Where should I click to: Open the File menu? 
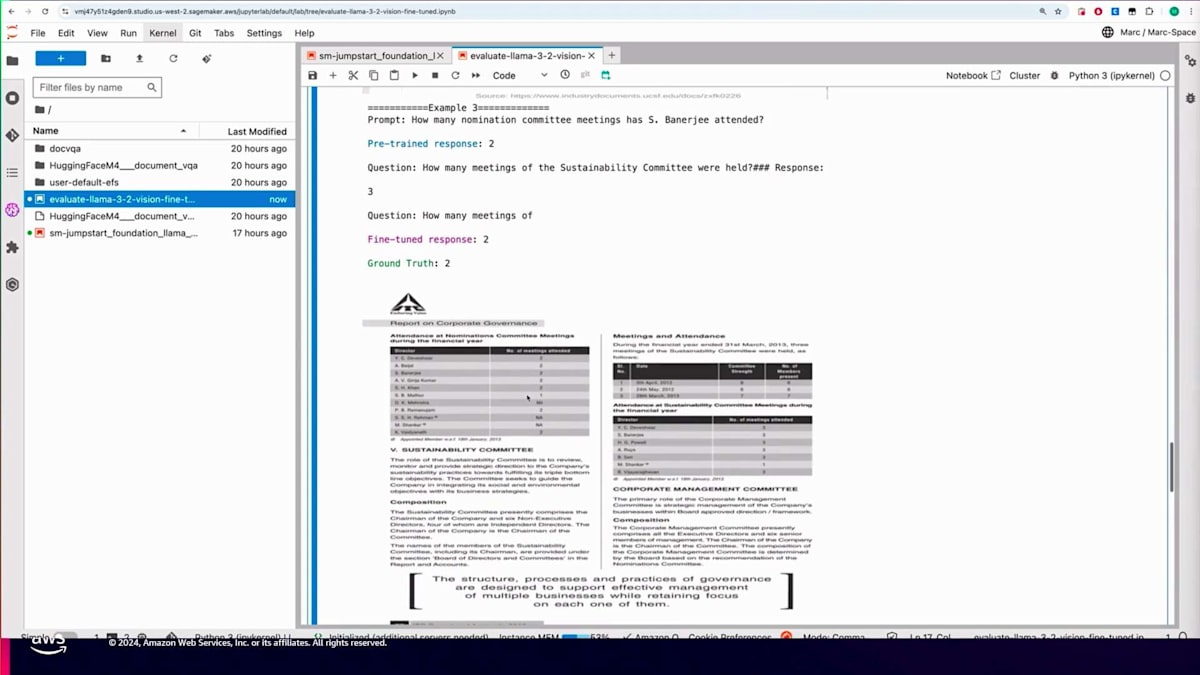[x=38, y=33]
